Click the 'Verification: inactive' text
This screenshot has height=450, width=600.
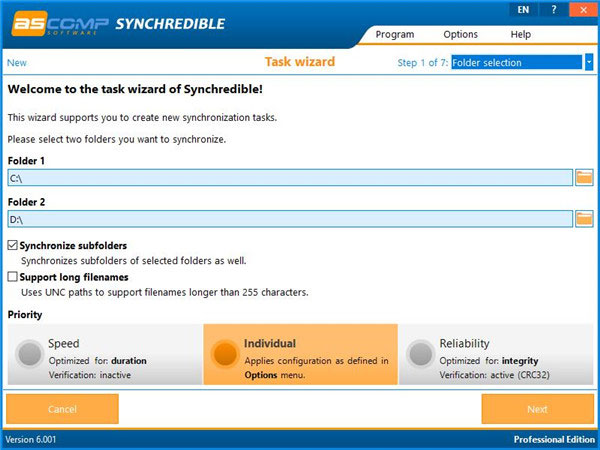90,375
